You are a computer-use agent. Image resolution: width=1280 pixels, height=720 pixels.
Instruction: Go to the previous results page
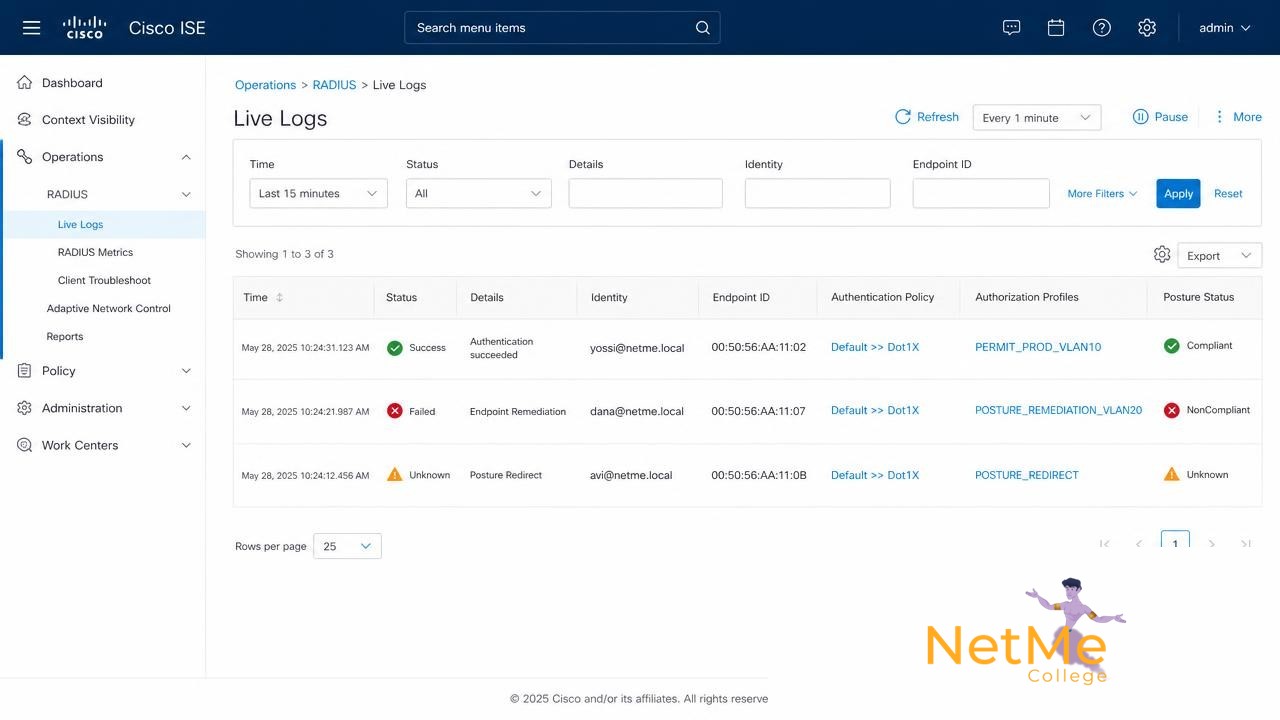point(1139,544)
